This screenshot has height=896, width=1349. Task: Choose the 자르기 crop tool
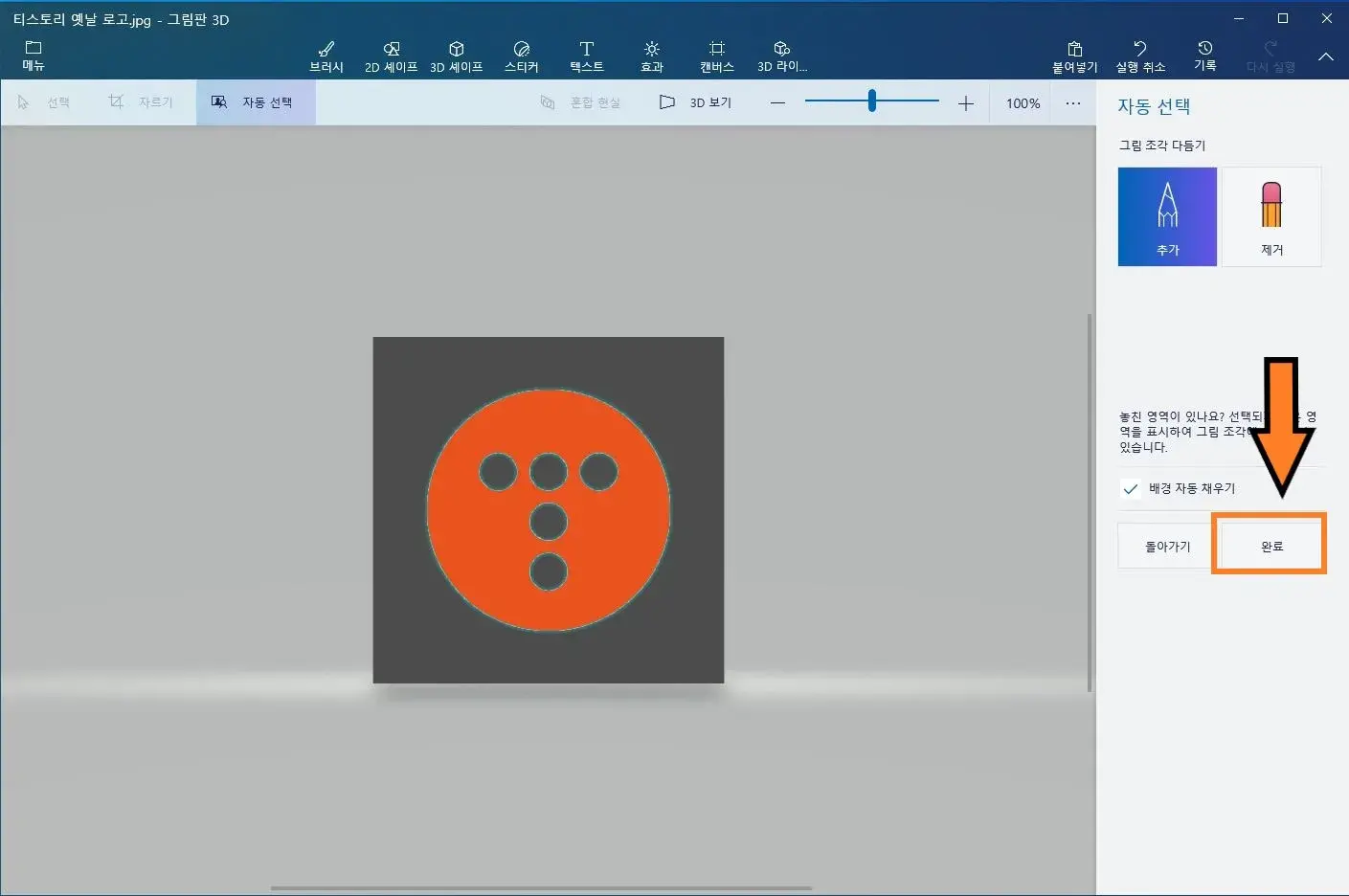(x=141, y=102)
